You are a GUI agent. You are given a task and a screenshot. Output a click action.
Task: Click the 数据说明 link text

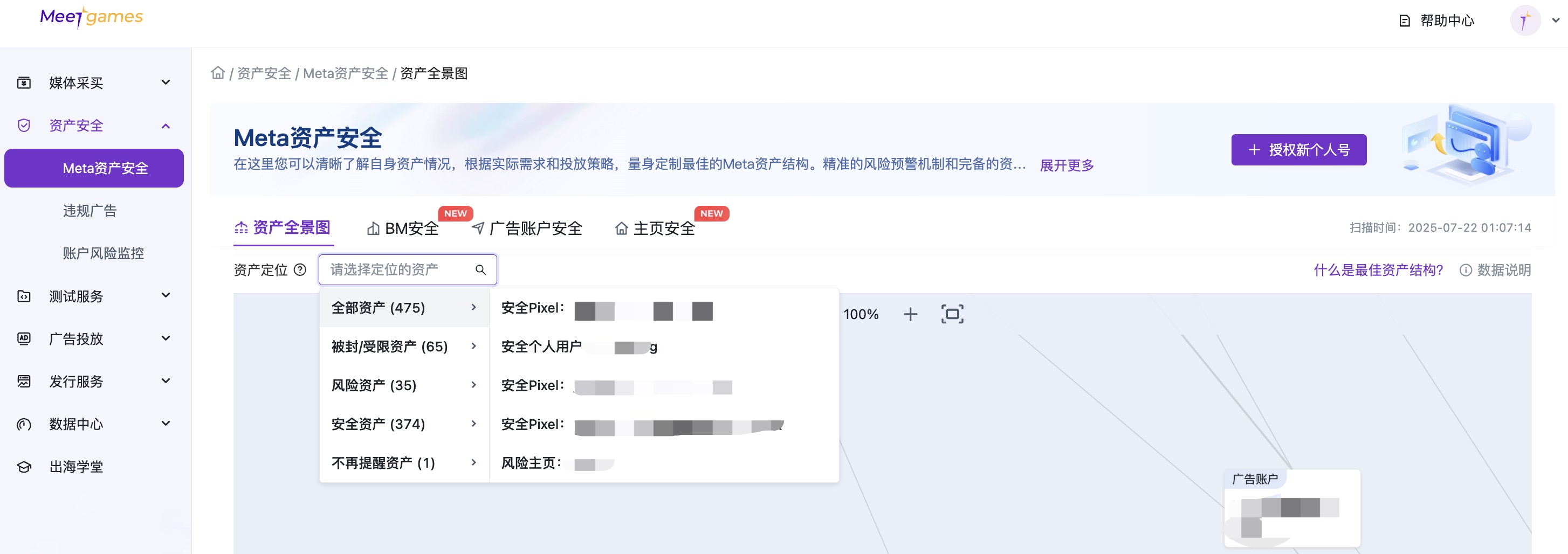click(1504, 270)
